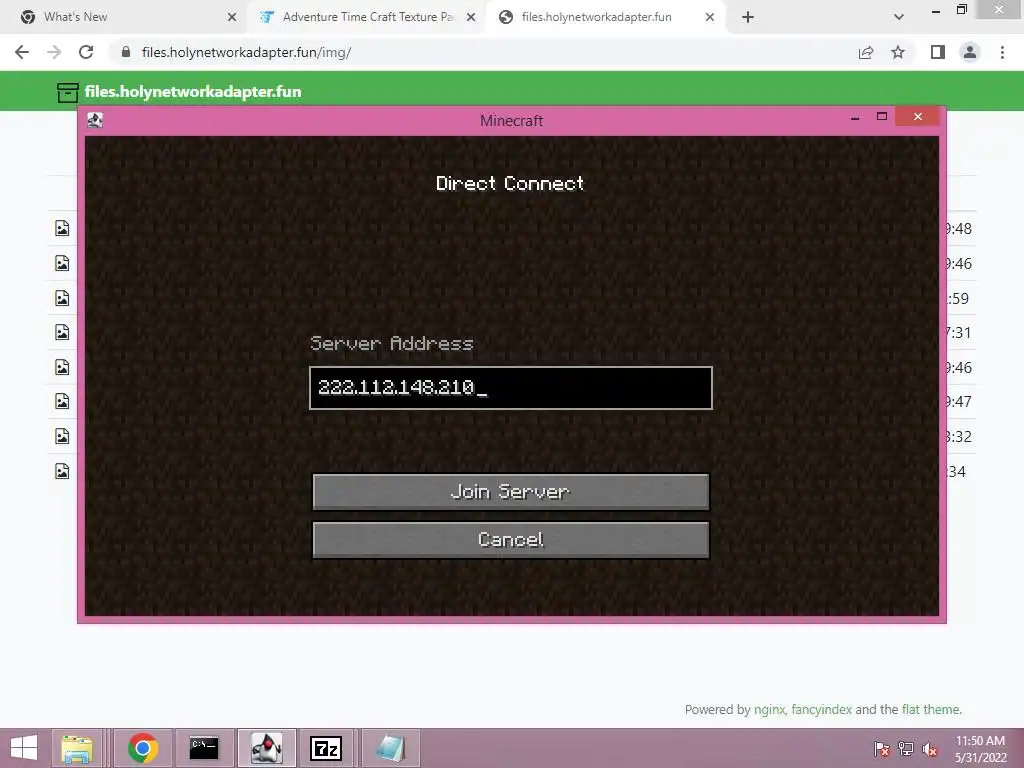Open the Command Prompt taskbar icon
Image resolution: width=1024 pixels, height=768 pixels.
204,748
